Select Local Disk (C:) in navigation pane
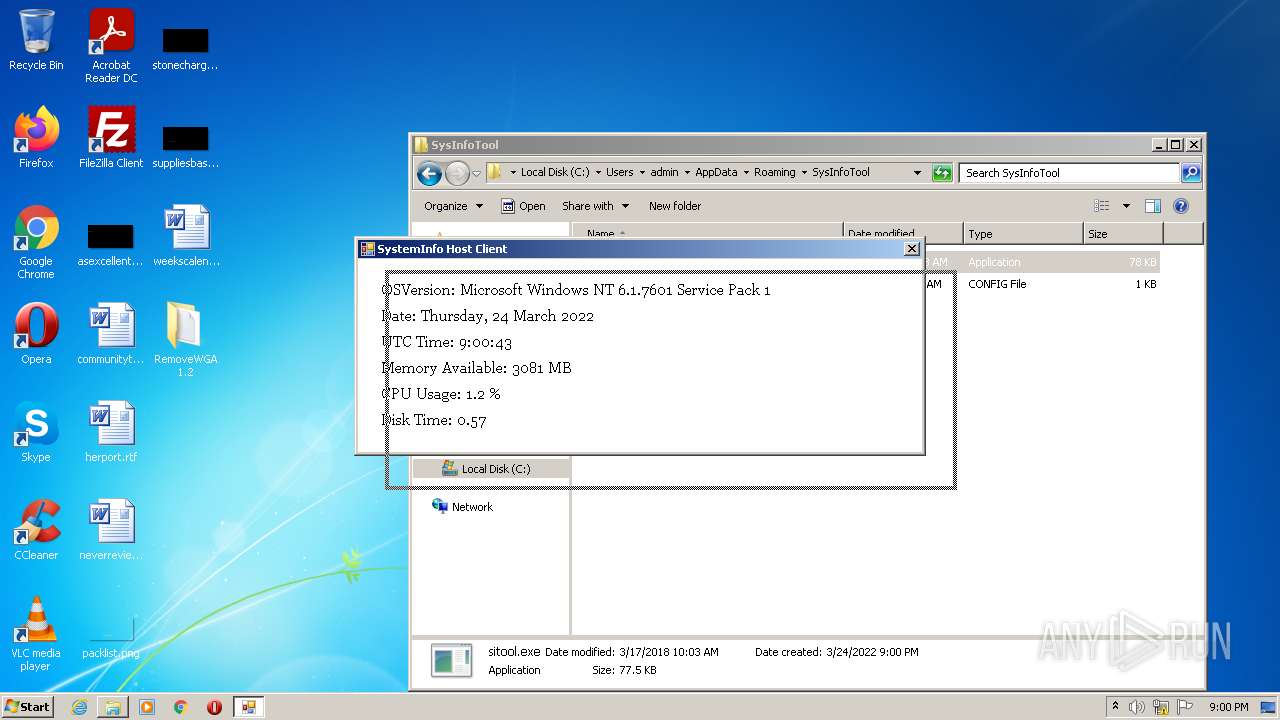 496,469
